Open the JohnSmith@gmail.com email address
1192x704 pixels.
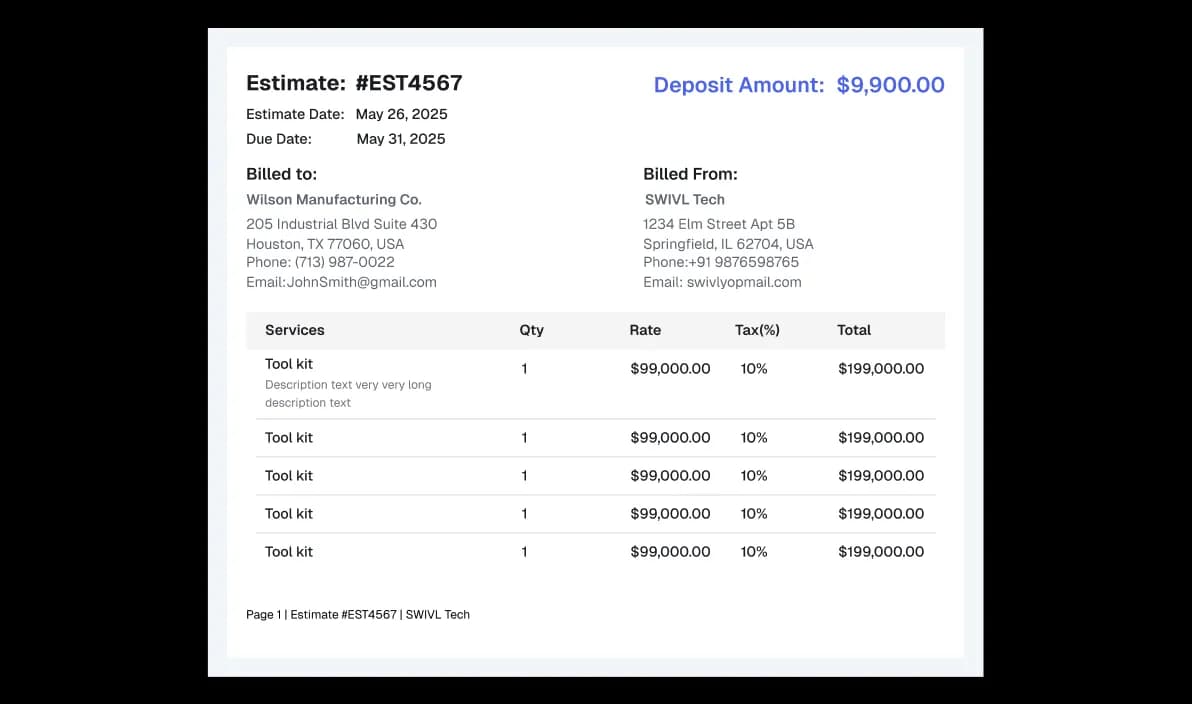[361, 282]
